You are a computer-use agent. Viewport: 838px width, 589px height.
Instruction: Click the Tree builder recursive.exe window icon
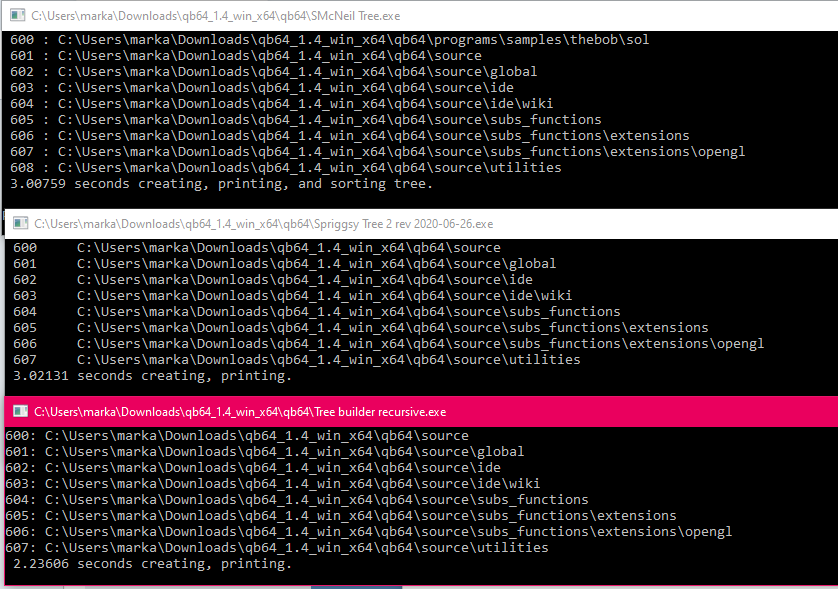pos(20,411)
